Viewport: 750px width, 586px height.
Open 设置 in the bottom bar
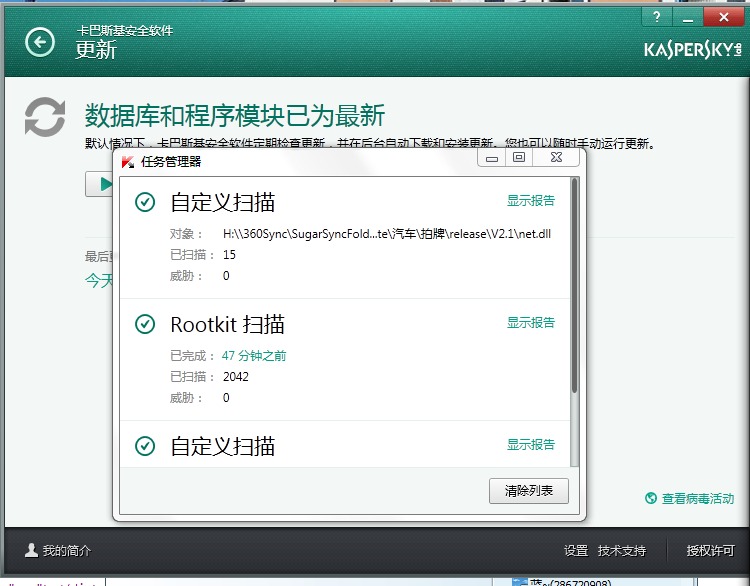click(576, 551)
